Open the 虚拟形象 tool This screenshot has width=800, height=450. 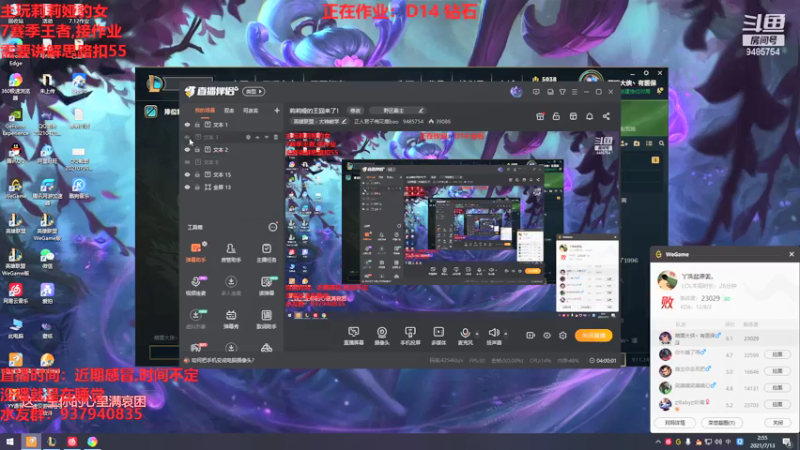(x=195, y=319)
